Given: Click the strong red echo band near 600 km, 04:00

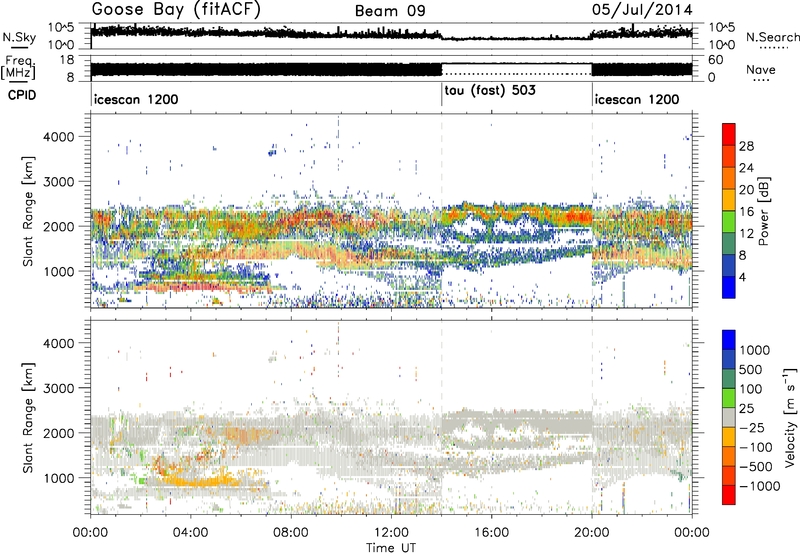Looking at the screenshot, I should pyautogui.click(x=202, y=288).
